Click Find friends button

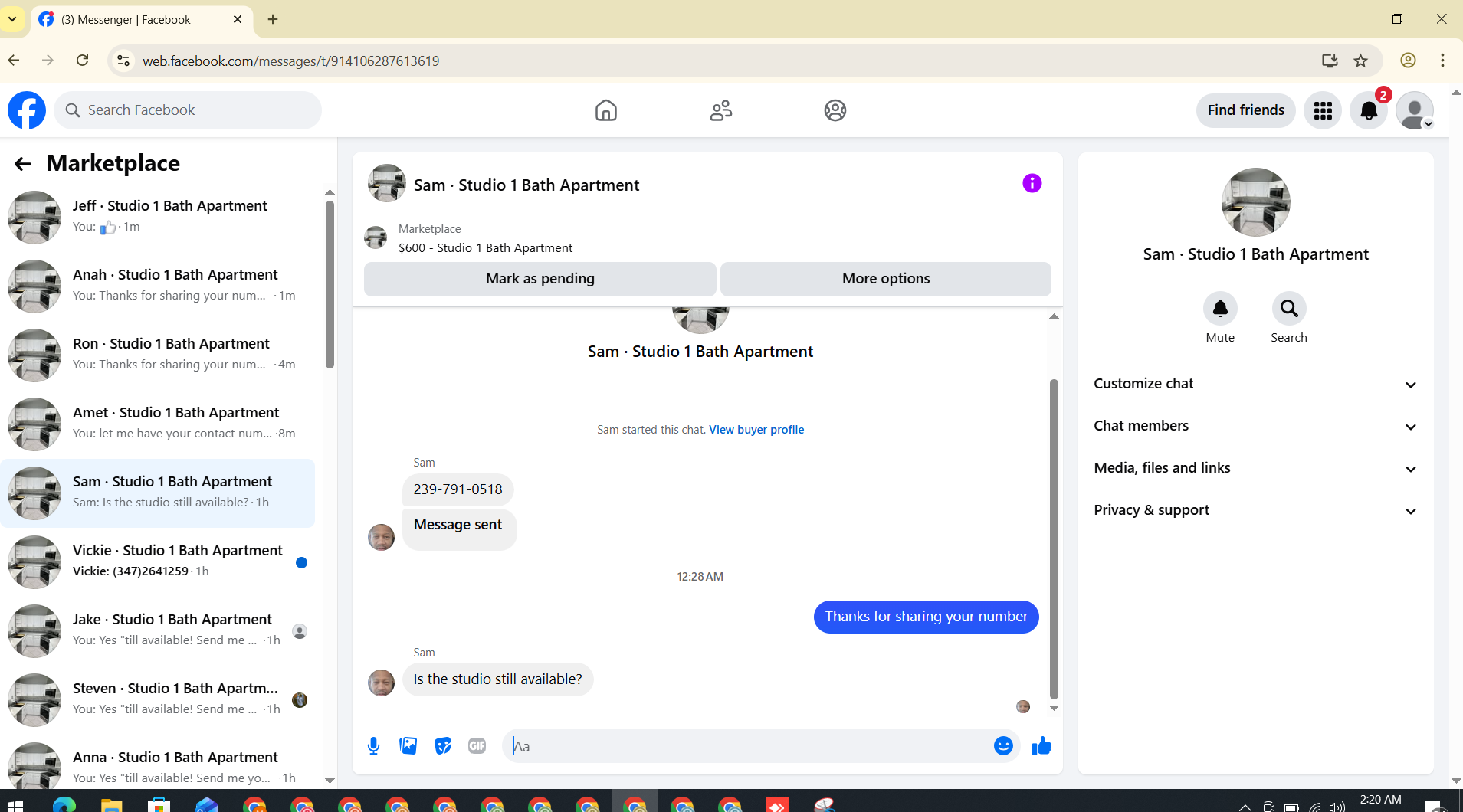click(1246, 110)
